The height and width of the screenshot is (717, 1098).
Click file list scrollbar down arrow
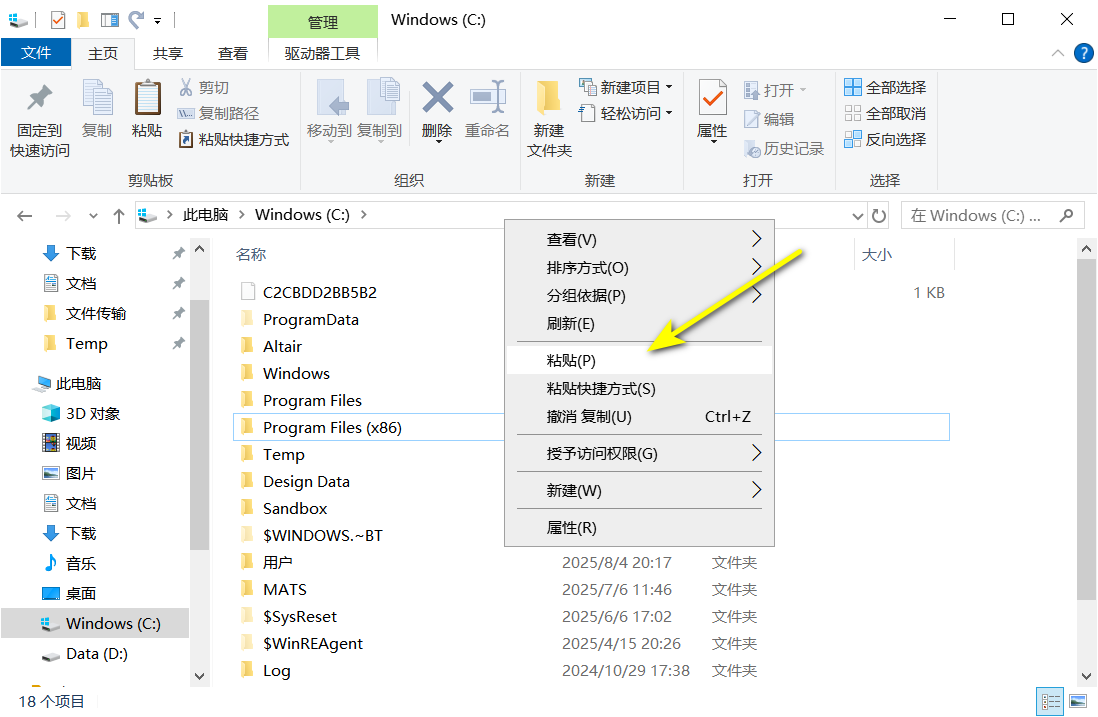pos(1087,676)
